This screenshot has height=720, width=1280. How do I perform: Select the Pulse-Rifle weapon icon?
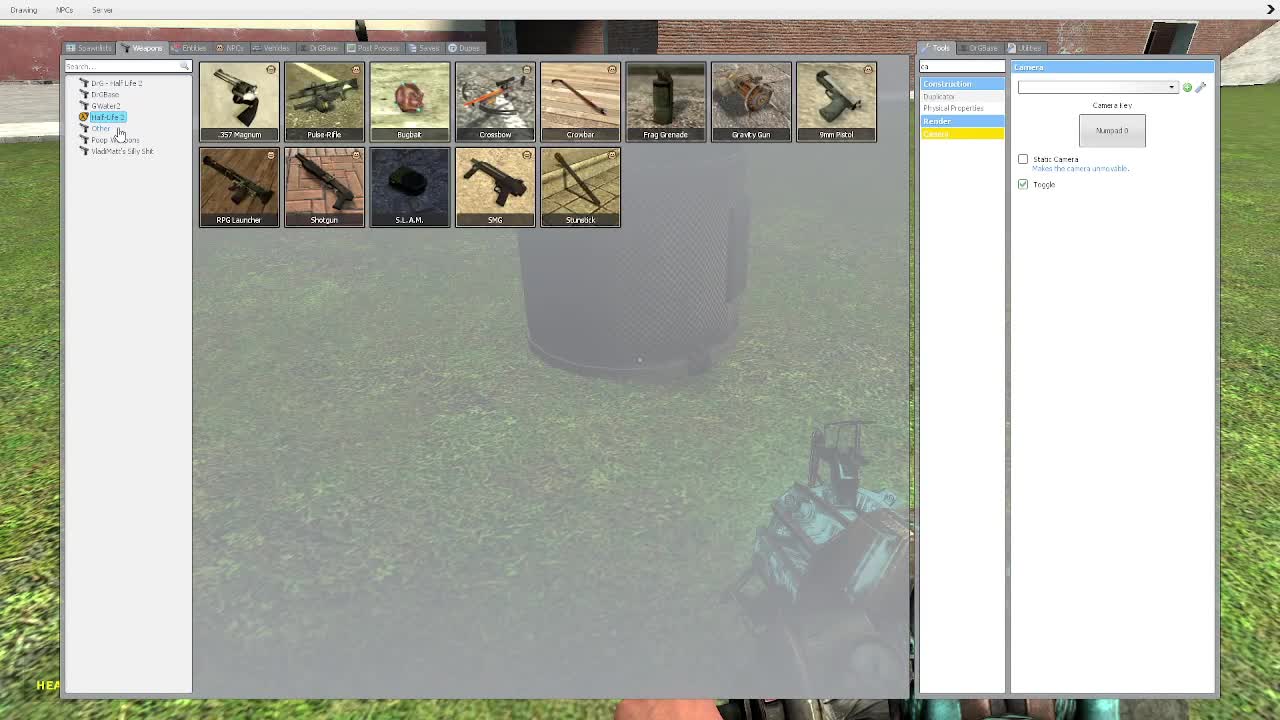click(x=324, y=101)
